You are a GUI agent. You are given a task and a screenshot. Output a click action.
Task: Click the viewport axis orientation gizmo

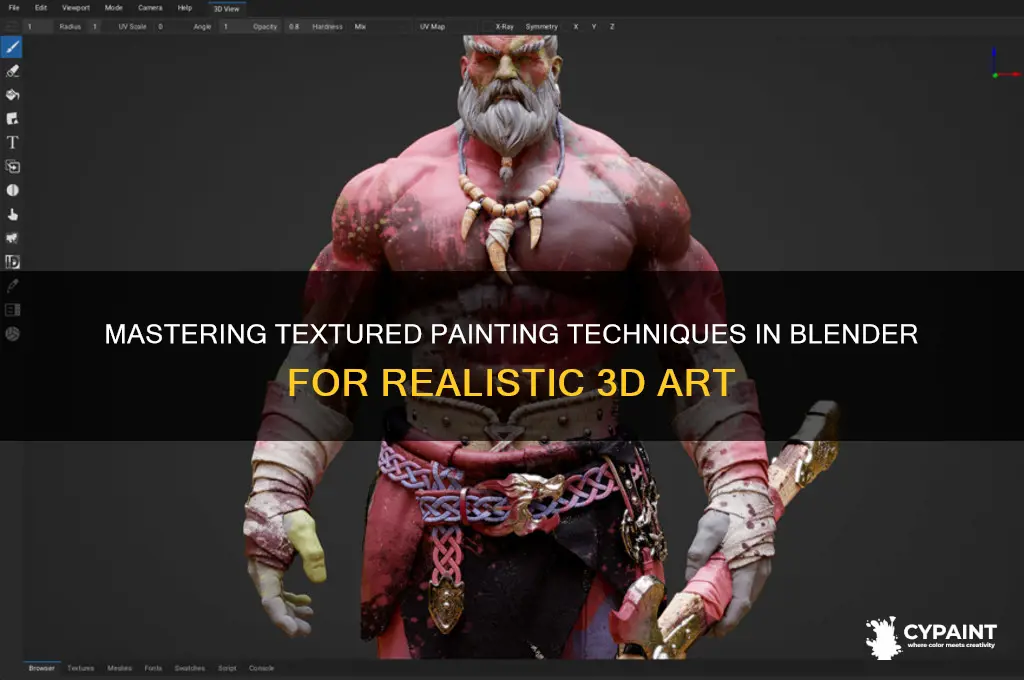click(x=1004, y=63)
